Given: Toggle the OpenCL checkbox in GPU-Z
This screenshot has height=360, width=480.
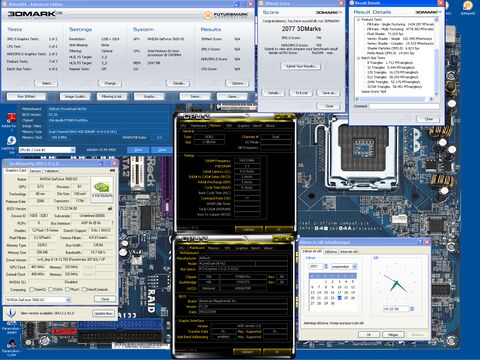Looking at the screenshot, I should click(x=32, y=289).
